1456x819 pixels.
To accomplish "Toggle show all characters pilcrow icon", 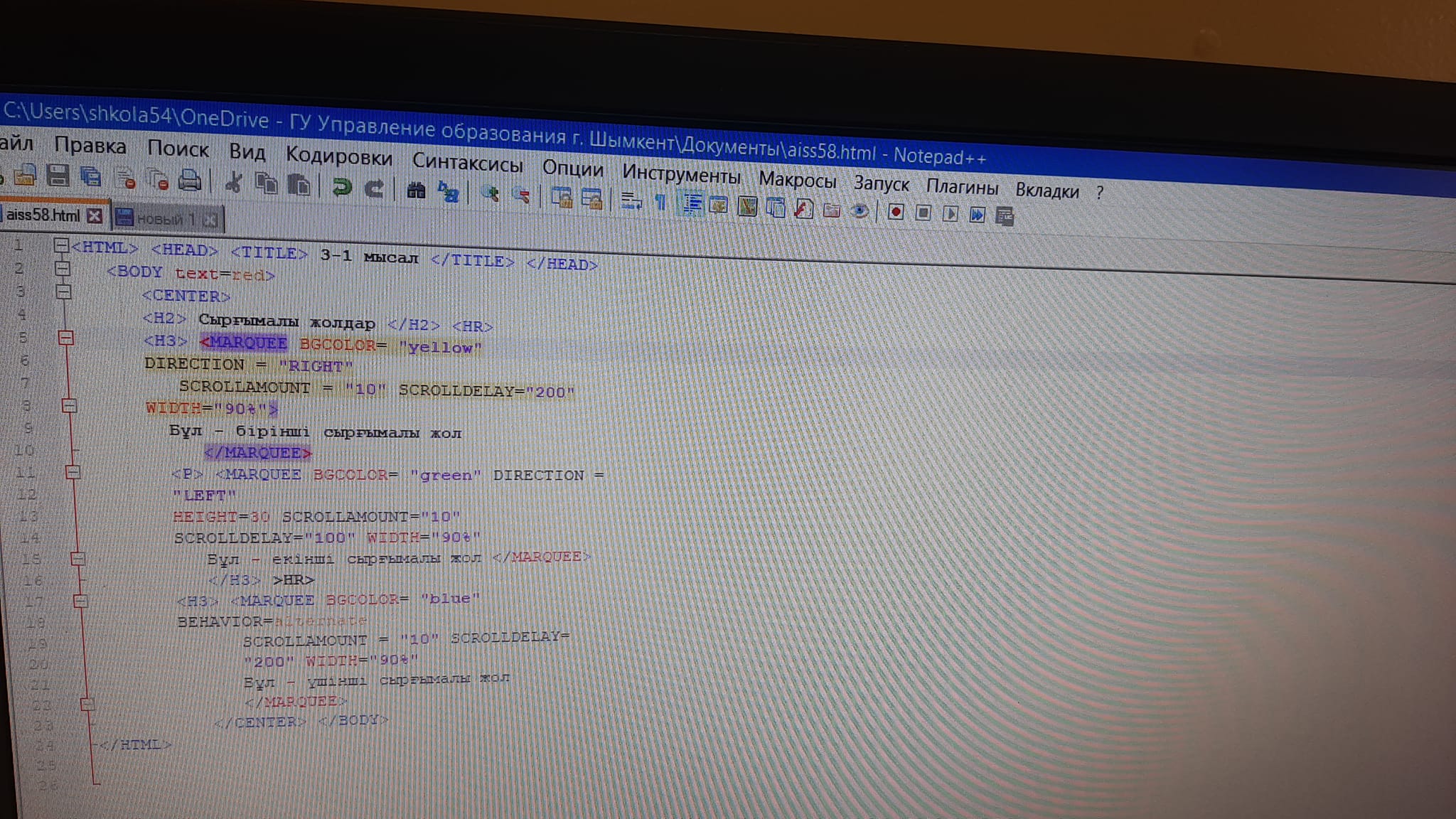I will tap(660, 202).
